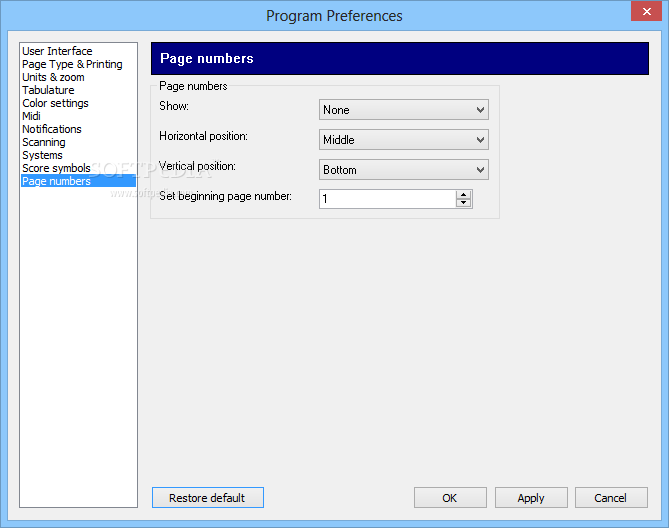Apply the preference changes
Image resolution: width=669 pixels, height=528 pixels.
point(531,498)
